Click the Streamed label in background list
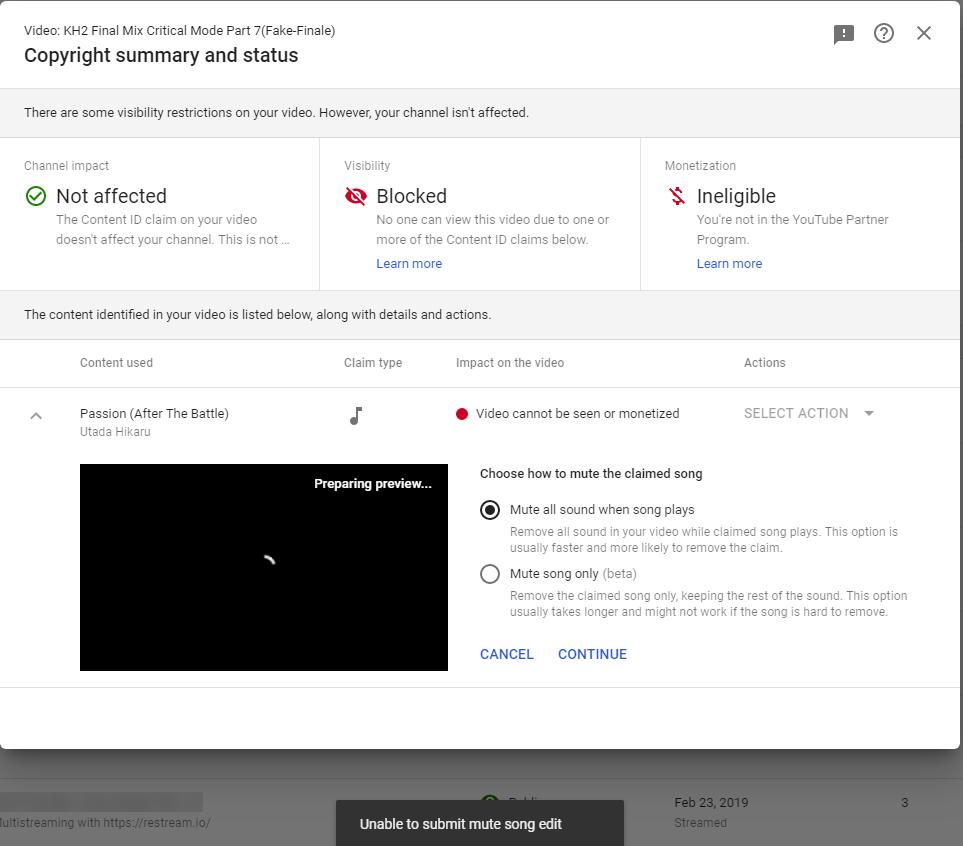This screenshot has height=846, width=963. [x=700, y=822]
